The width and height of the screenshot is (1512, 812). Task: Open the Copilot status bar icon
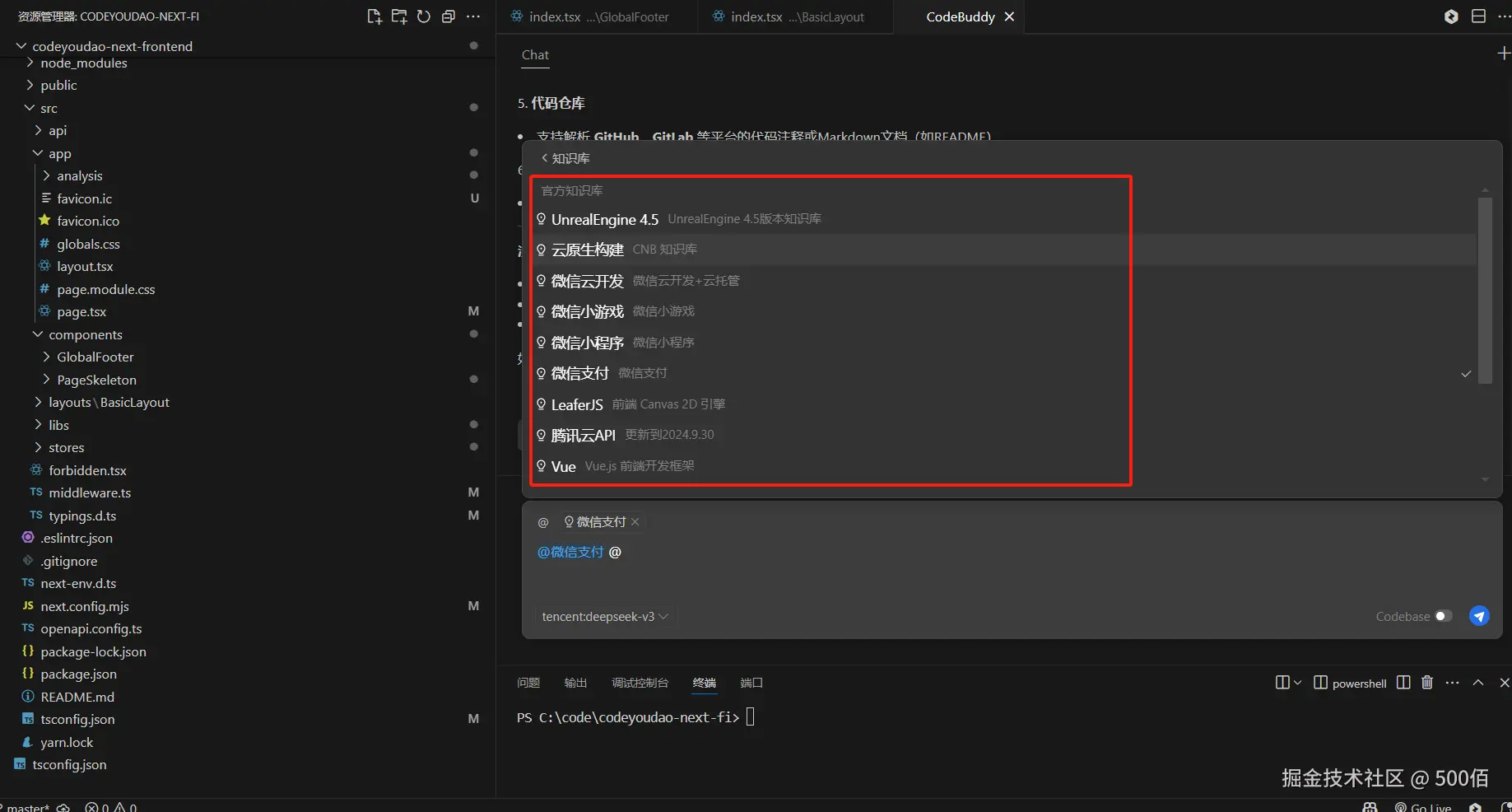coord(1370,807)
